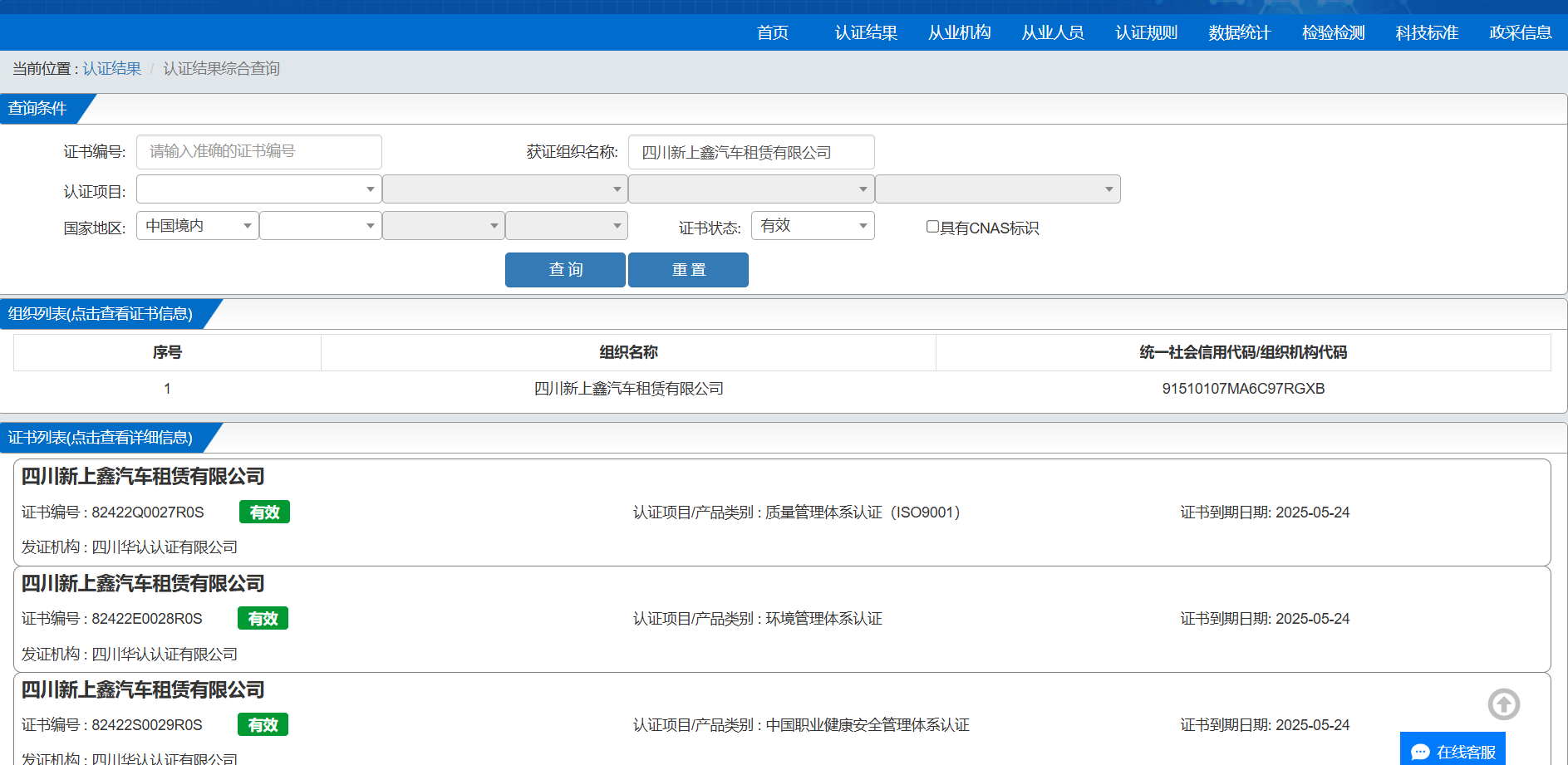The width and height of the screenshot is (1568, 765).
Task: Click the 组织名称 column header
Action: click(x=628, y=352)
